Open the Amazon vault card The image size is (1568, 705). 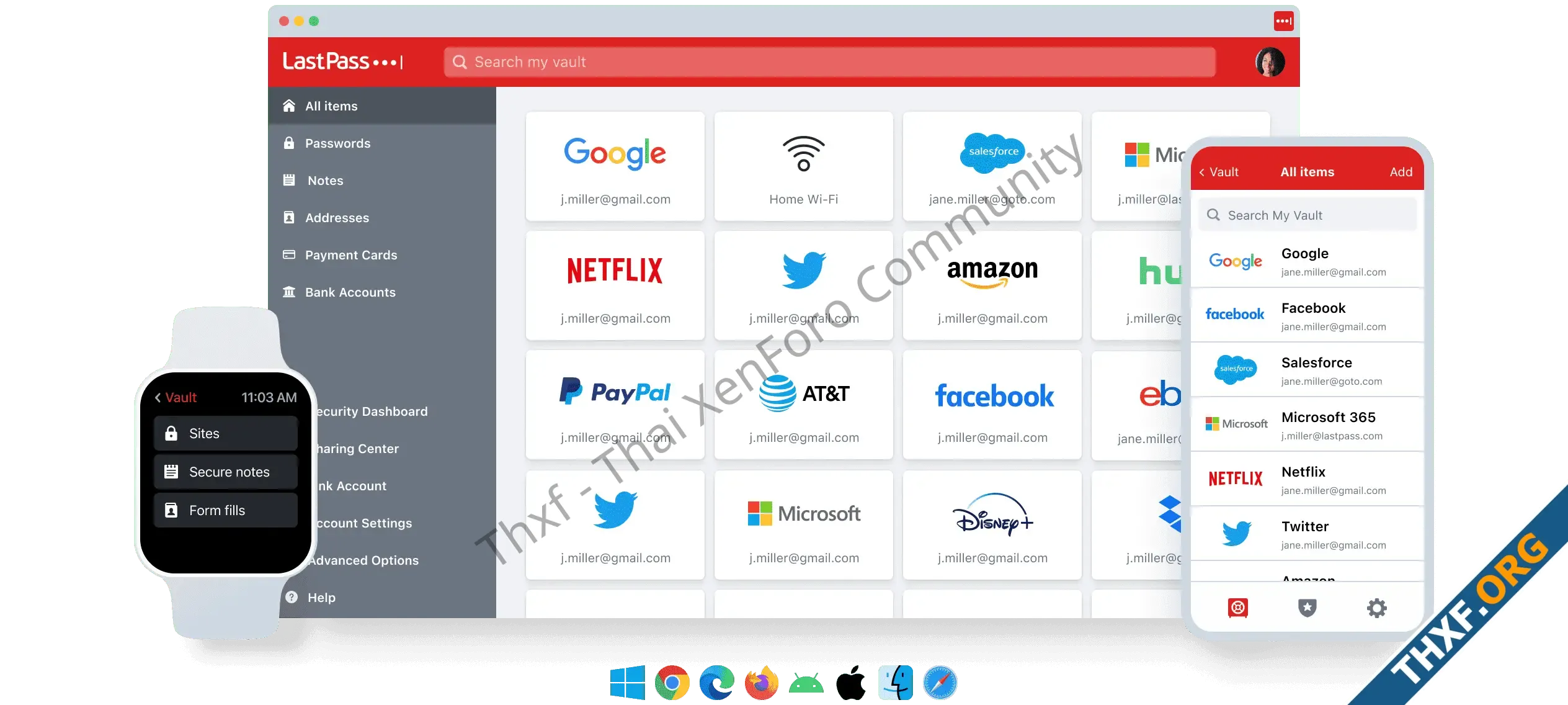[x=992, y=285]
